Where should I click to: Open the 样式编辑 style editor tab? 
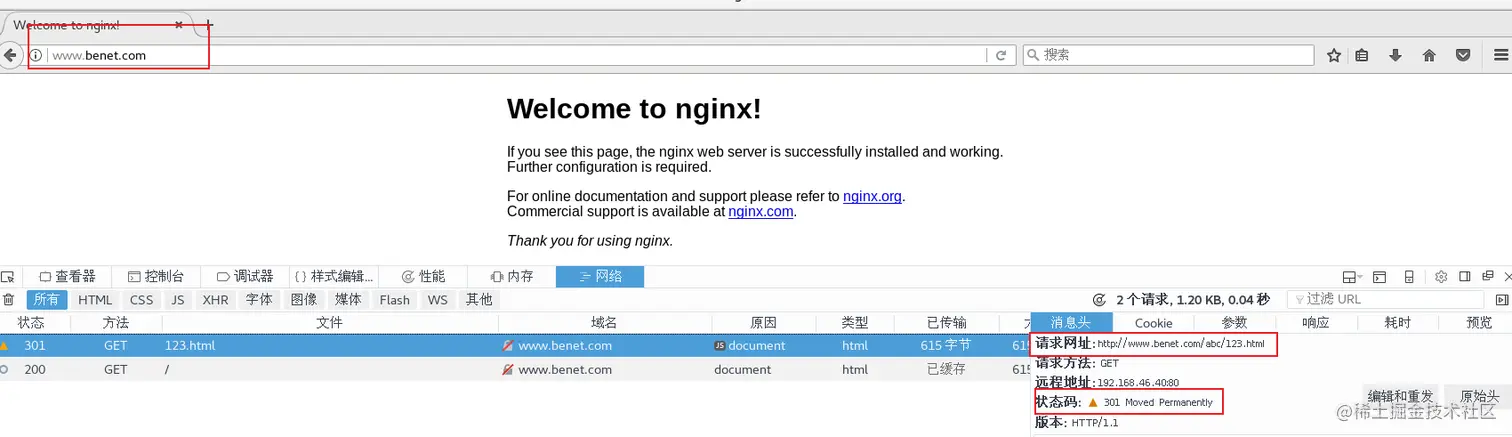(334, 277)
